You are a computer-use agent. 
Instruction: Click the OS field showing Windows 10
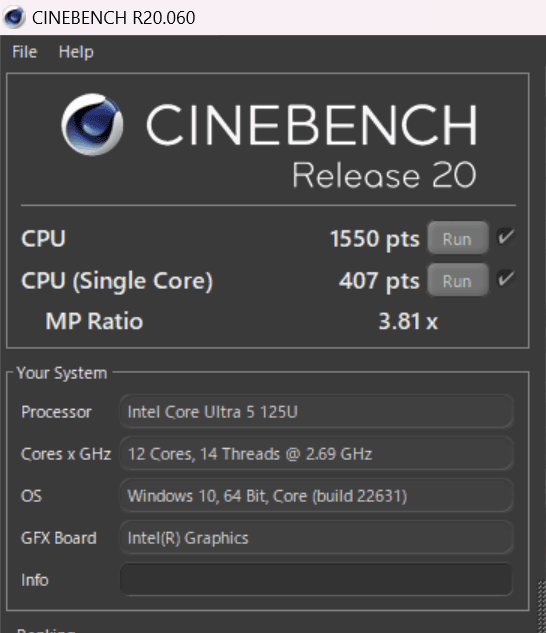click(x=316, y=496)
